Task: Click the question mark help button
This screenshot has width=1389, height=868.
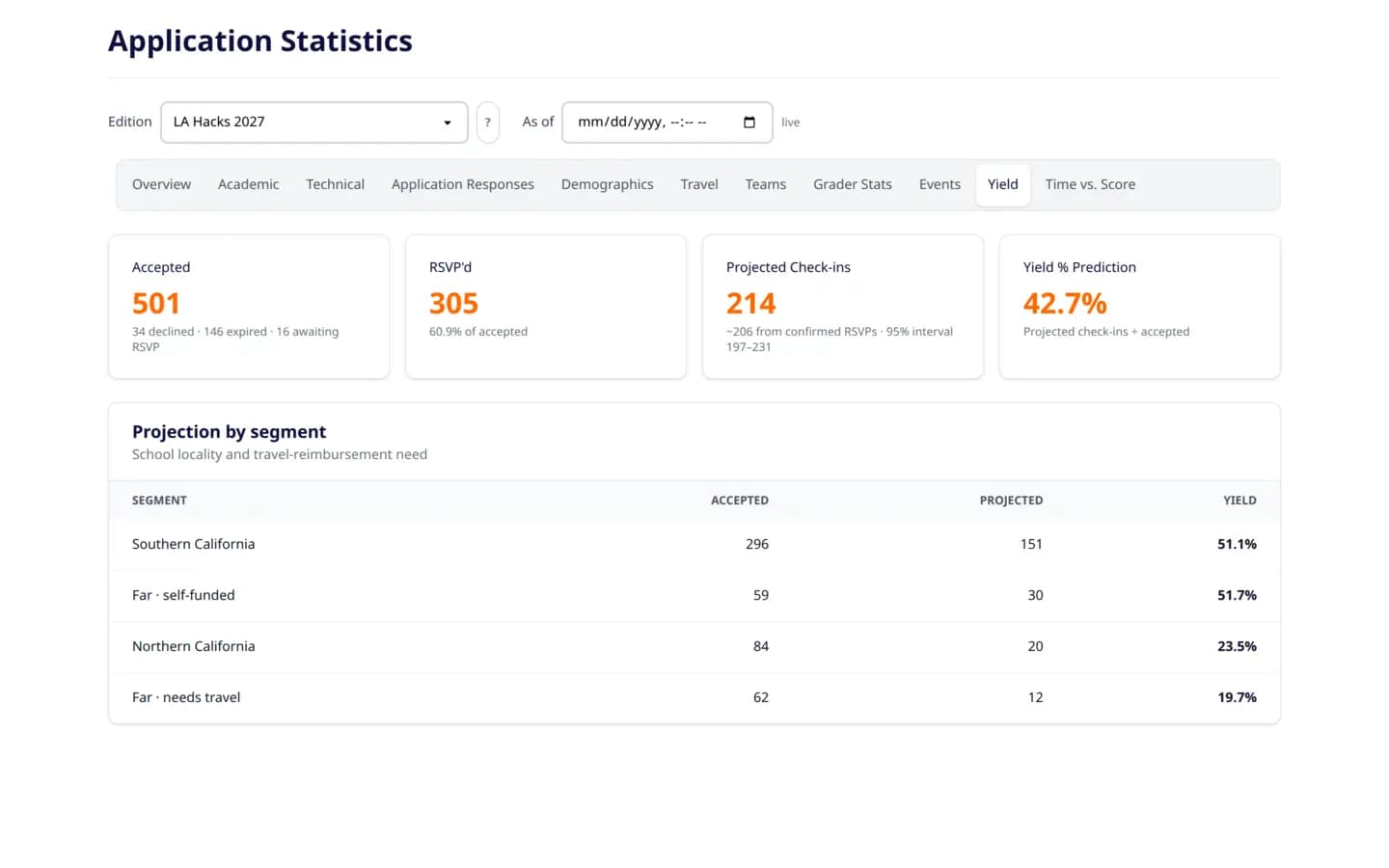Action: coord(488,122)
